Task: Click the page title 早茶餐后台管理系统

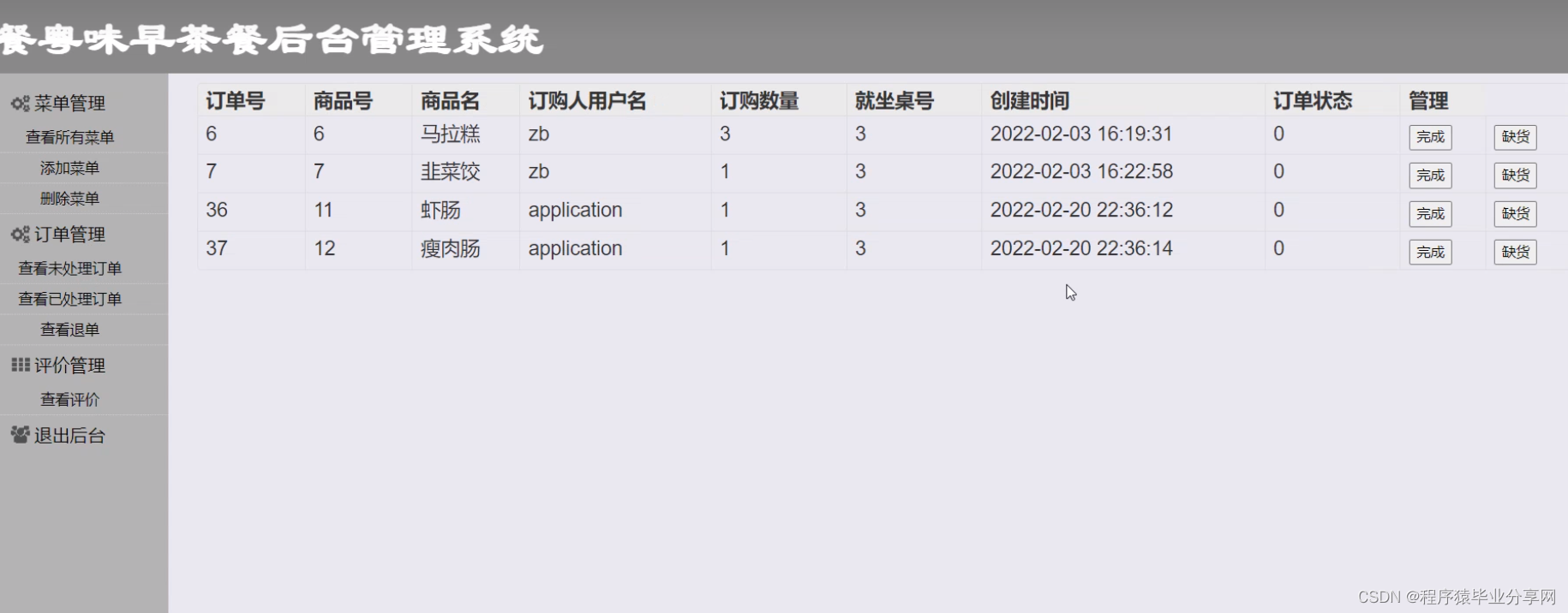Action: tap(337, 39)
